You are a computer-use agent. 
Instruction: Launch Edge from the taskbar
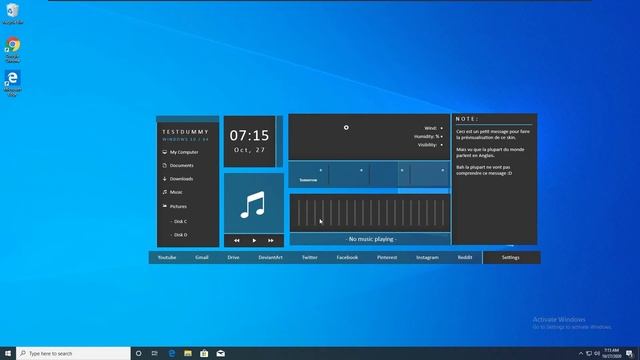[172, 353]
